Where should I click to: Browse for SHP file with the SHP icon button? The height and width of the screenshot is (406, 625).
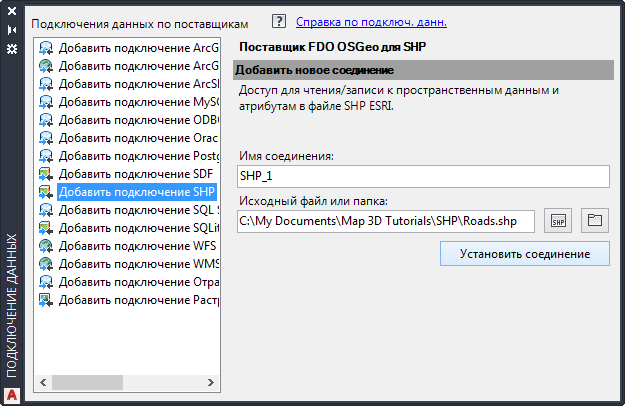(558, 221)
